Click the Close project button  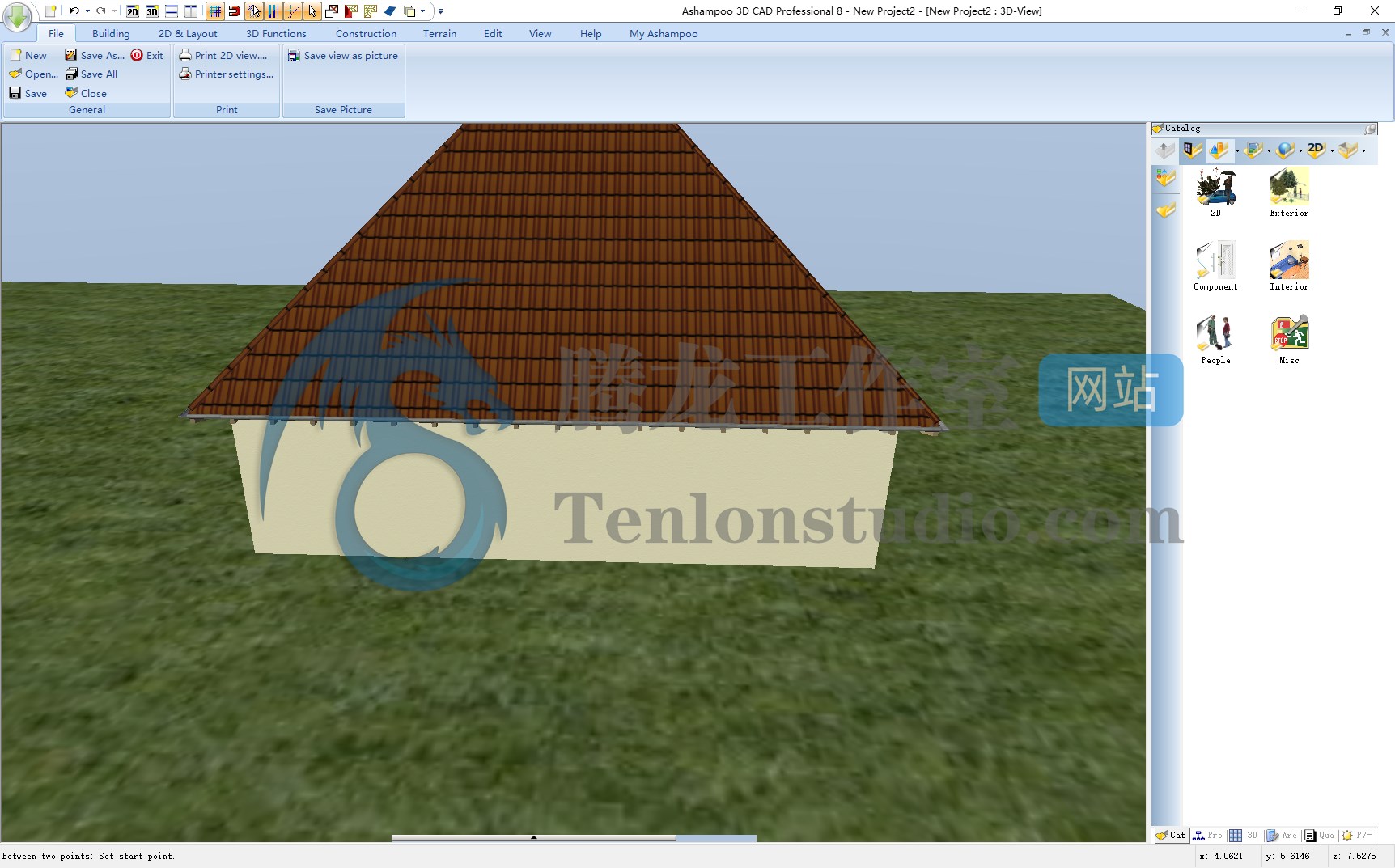[86, 93]
